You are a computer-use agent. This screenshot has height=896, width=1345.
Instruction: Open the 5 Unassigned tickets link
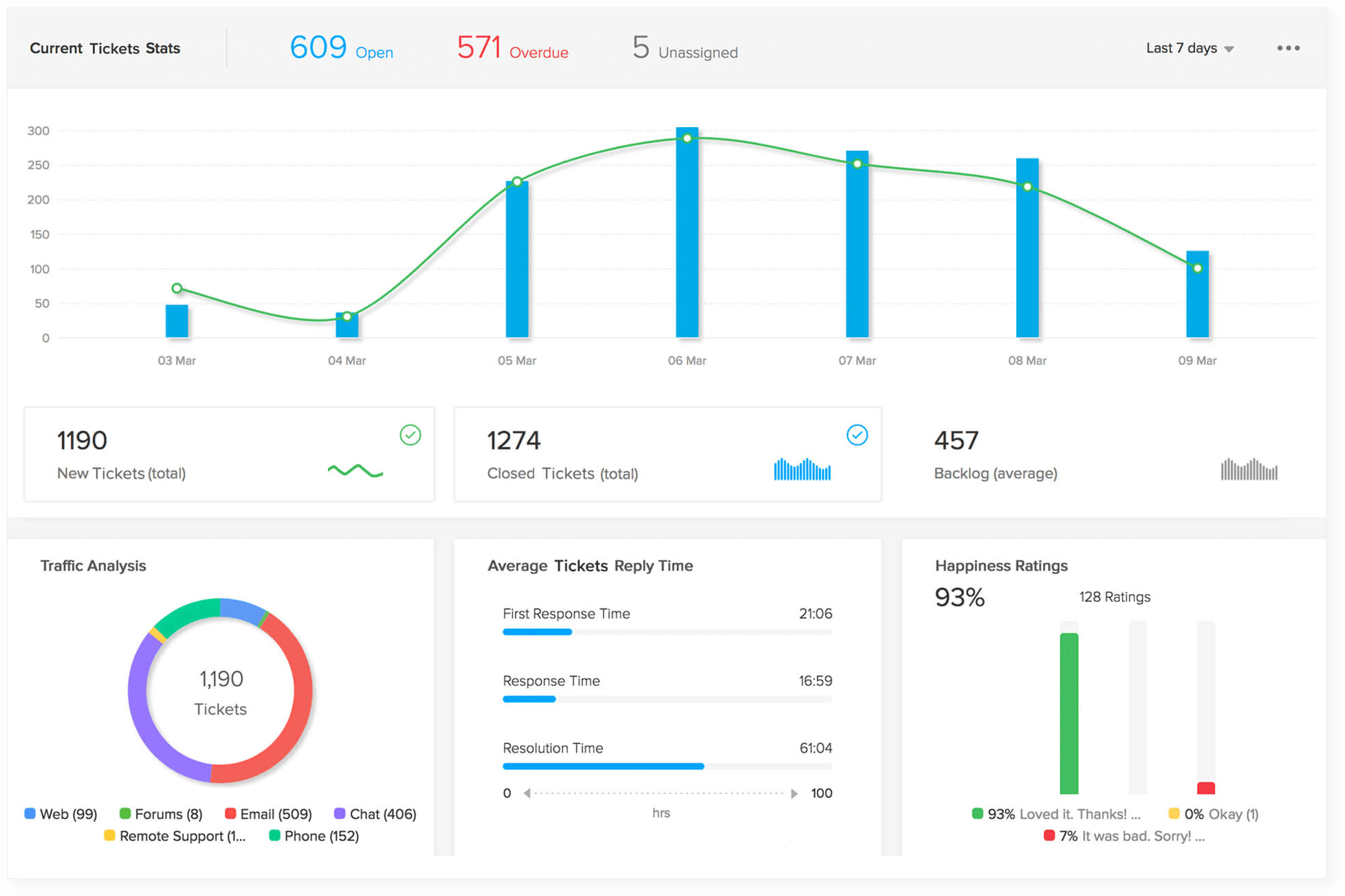pos(685,50)
